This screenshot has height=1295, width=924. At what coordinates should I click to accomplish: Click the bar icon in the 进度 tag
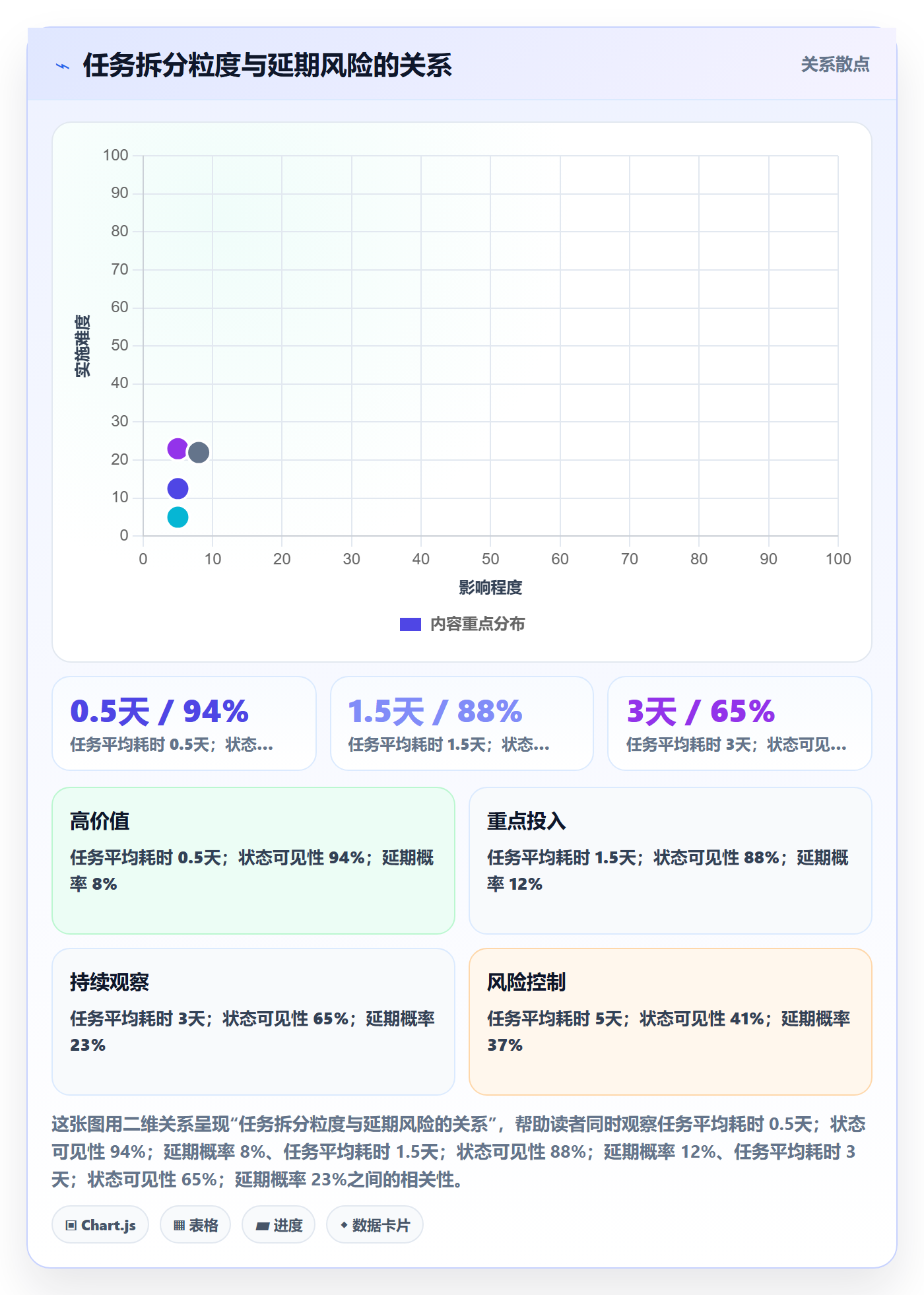click(263, 1226)
